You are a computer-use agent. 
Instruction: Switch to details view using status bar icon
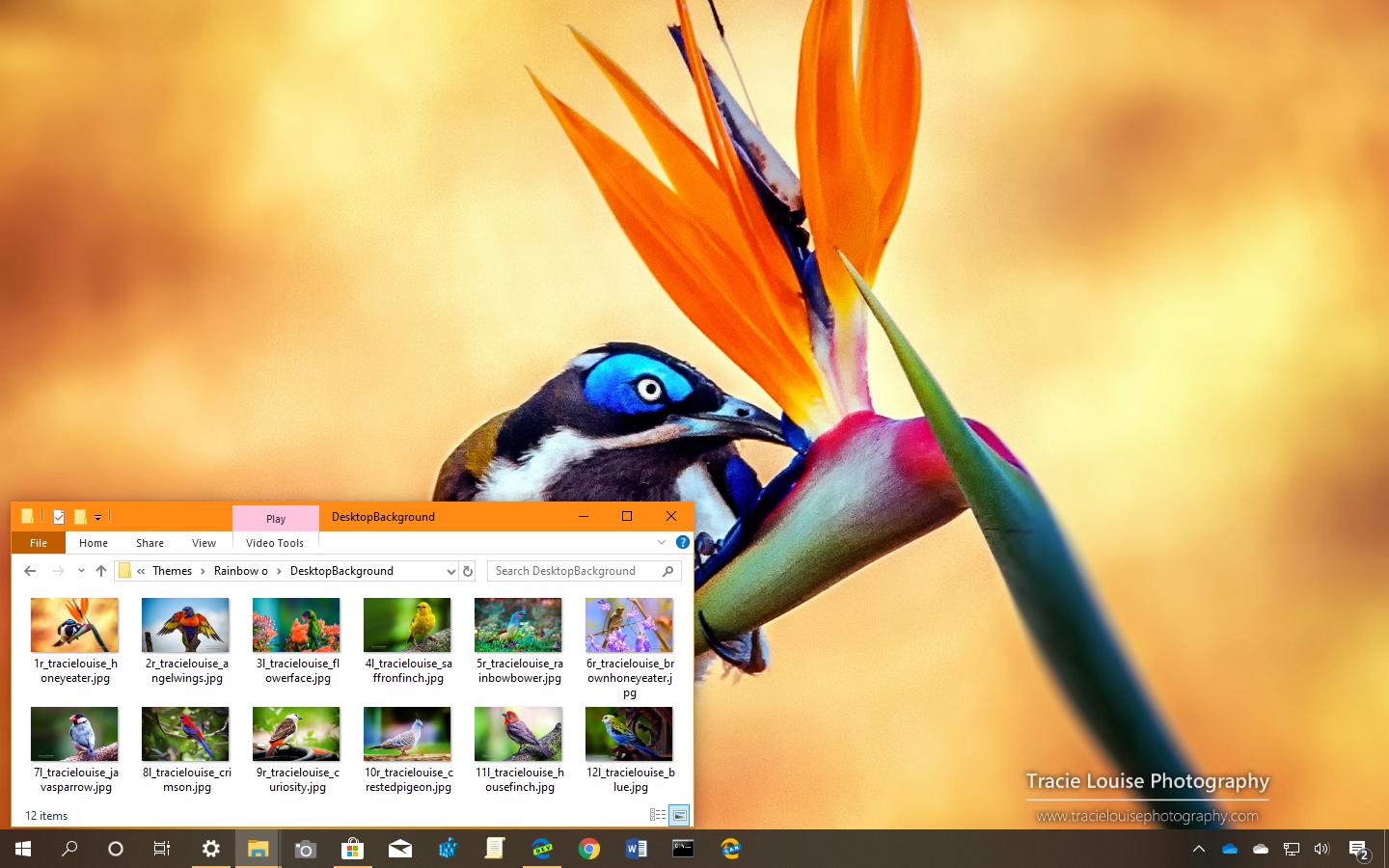pos(658,816)
